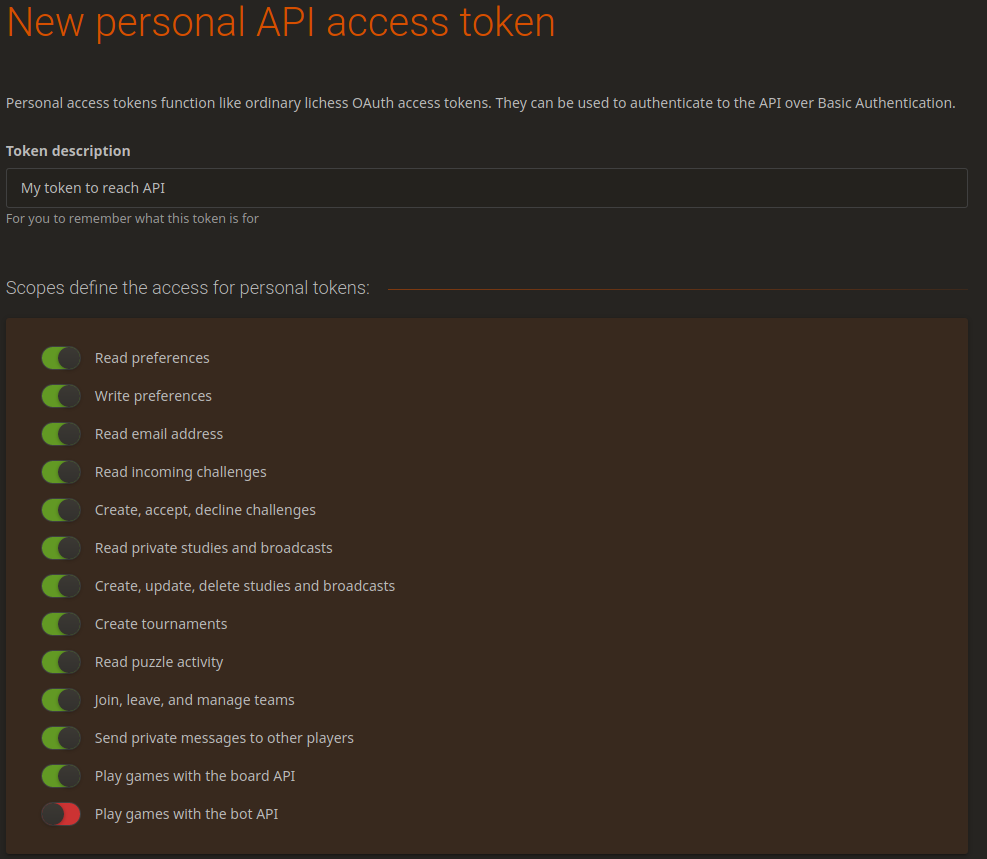Screen dimensions: 987x859
Task: Switch off Read incoming challenges toggle
Action: (x=61, y=472)
